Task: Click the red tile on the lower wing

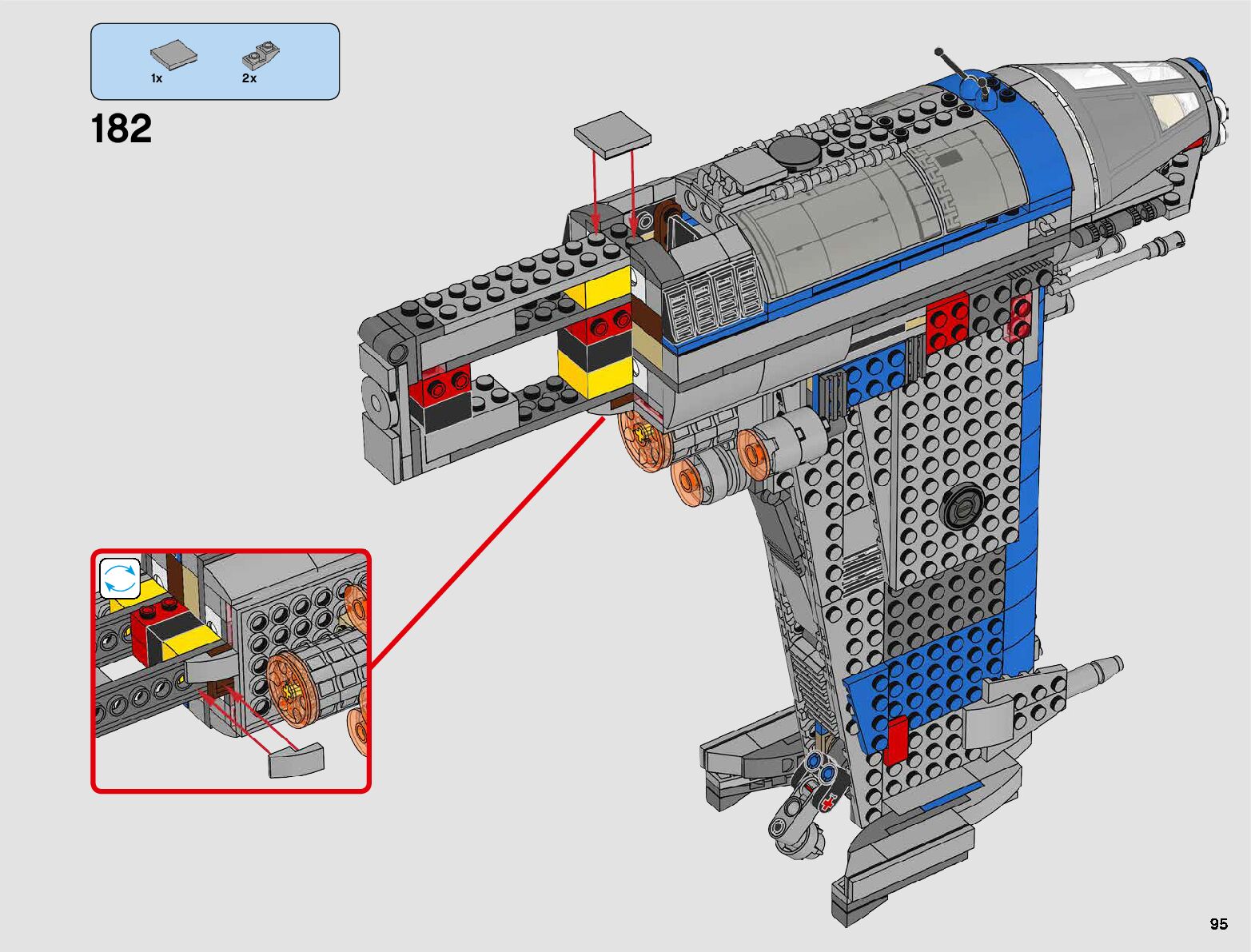Action: point(897,740)
